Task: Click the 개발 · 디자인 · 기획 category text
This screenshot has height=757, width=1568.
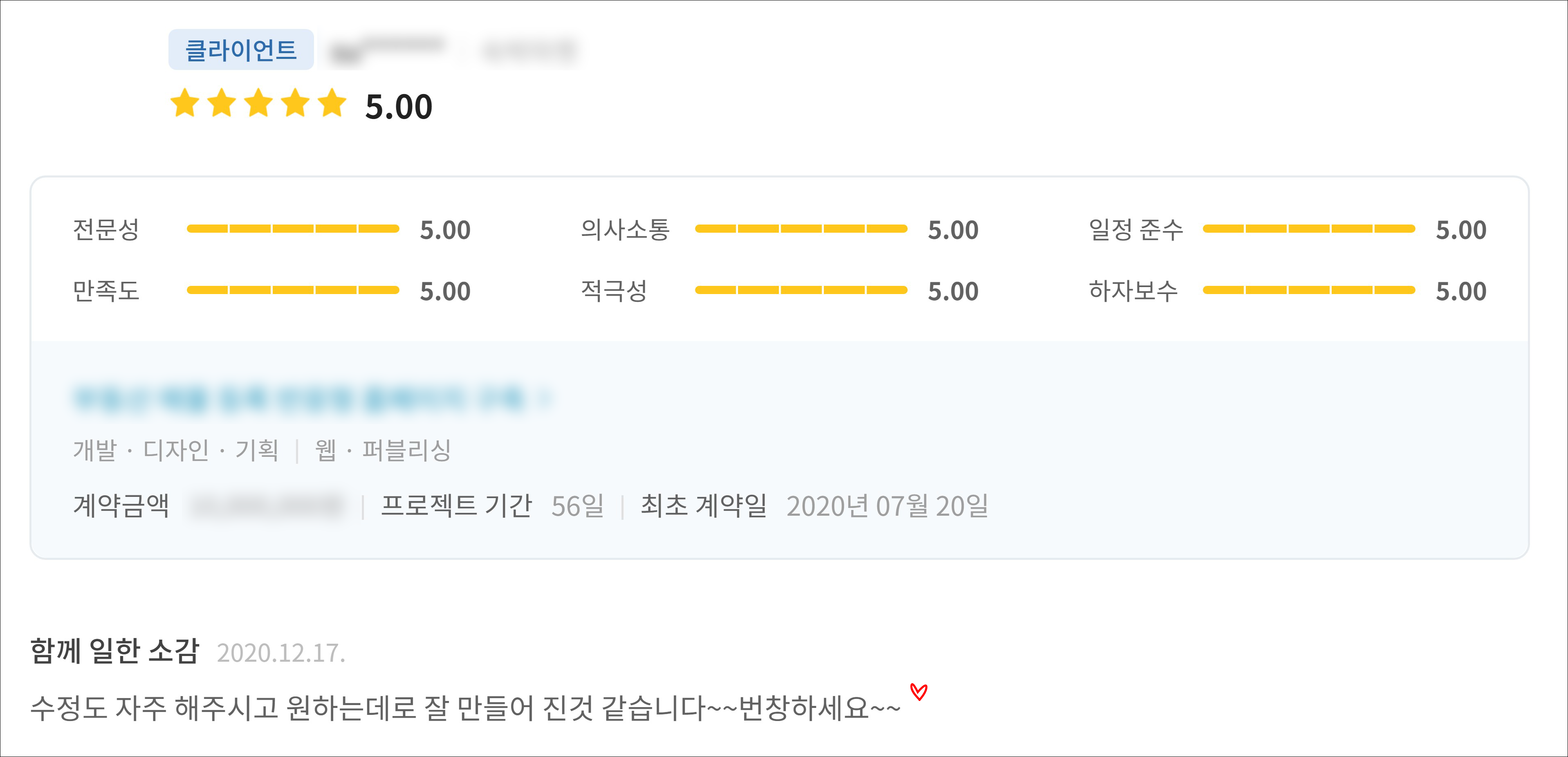Action: [176, 451]
